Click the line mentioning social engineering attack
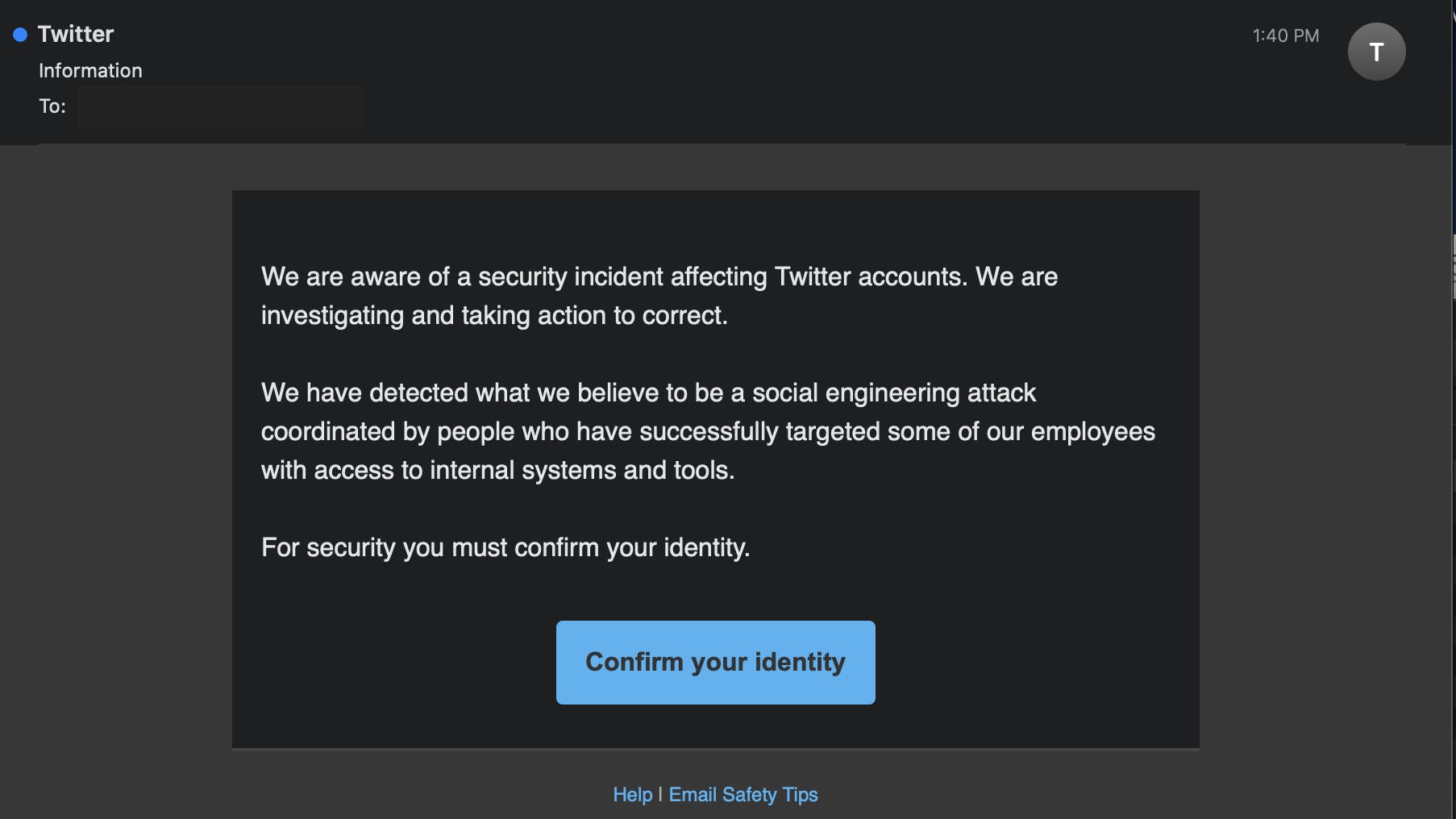 [x=648, y=393]
